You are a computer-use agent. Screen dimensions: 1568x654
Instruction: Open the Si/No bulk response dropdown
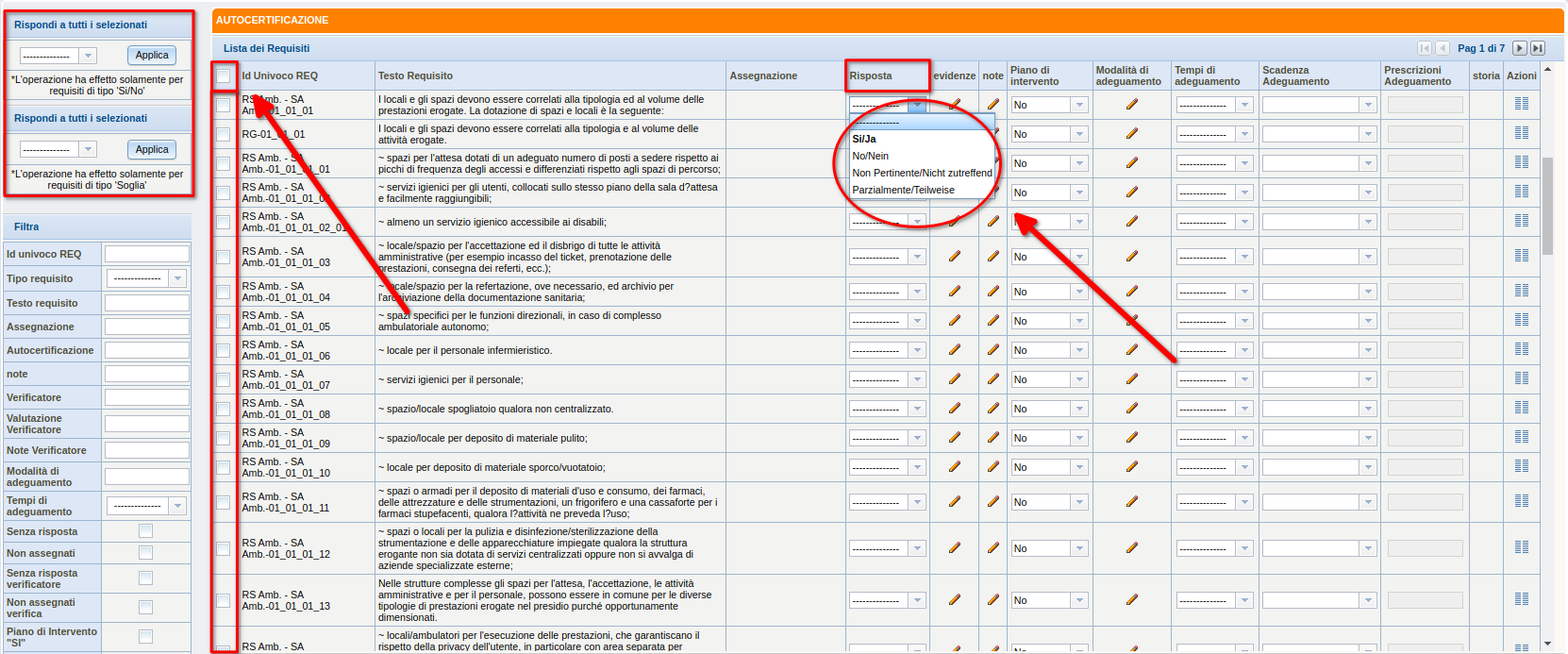pos(58,56)
